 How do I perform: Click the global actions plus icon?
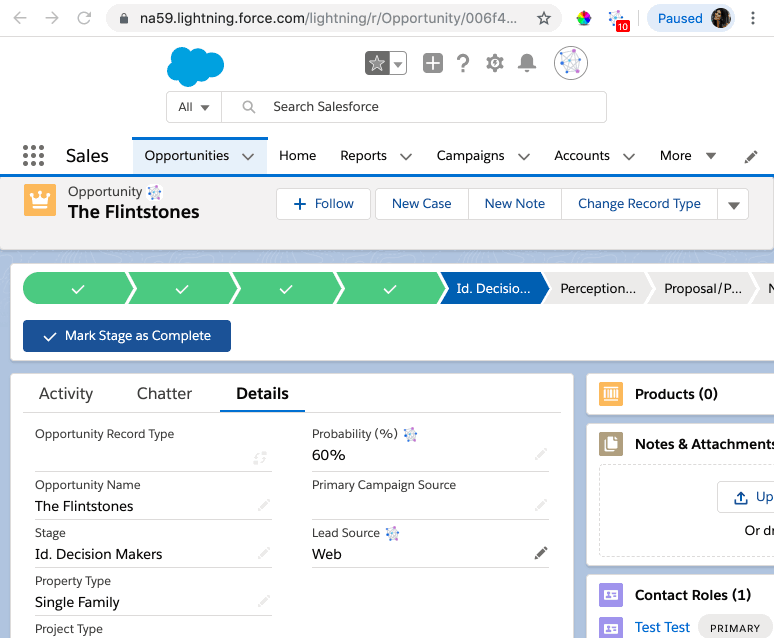point(432,63)
